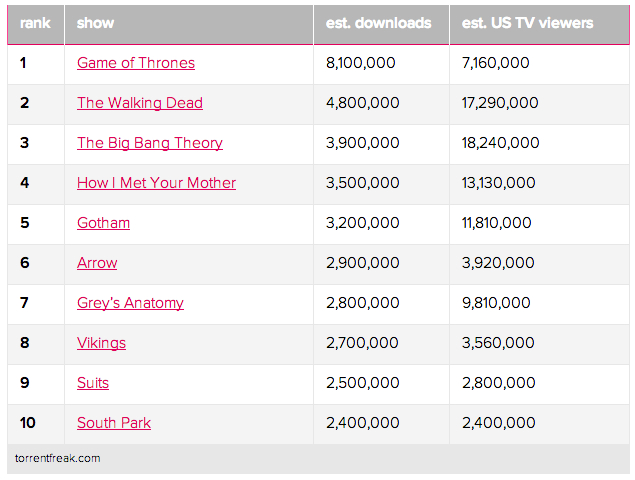The image size is (635, 480).
Task: Click the rank number 10 cell
Action: click(x=27, y=423)
